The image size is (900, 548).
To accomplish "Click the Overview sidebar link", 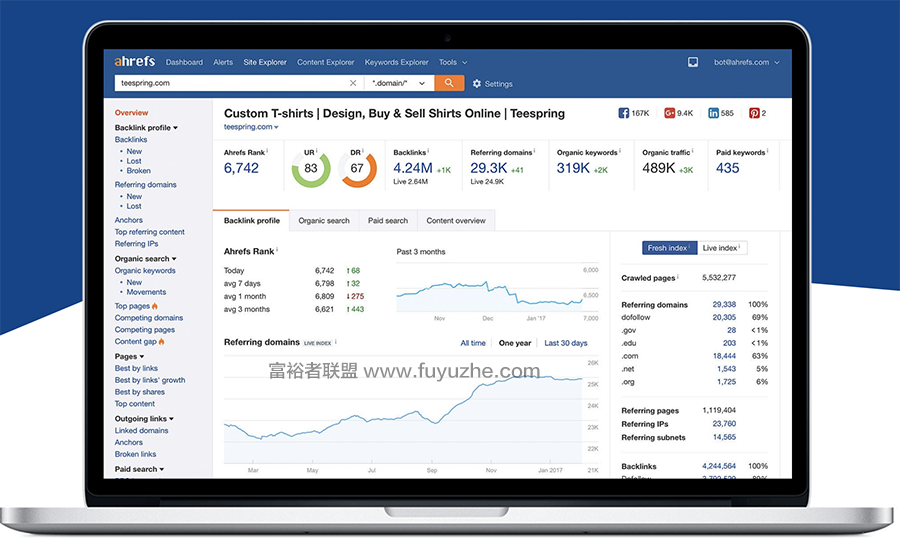I will (x=131, y=112).
